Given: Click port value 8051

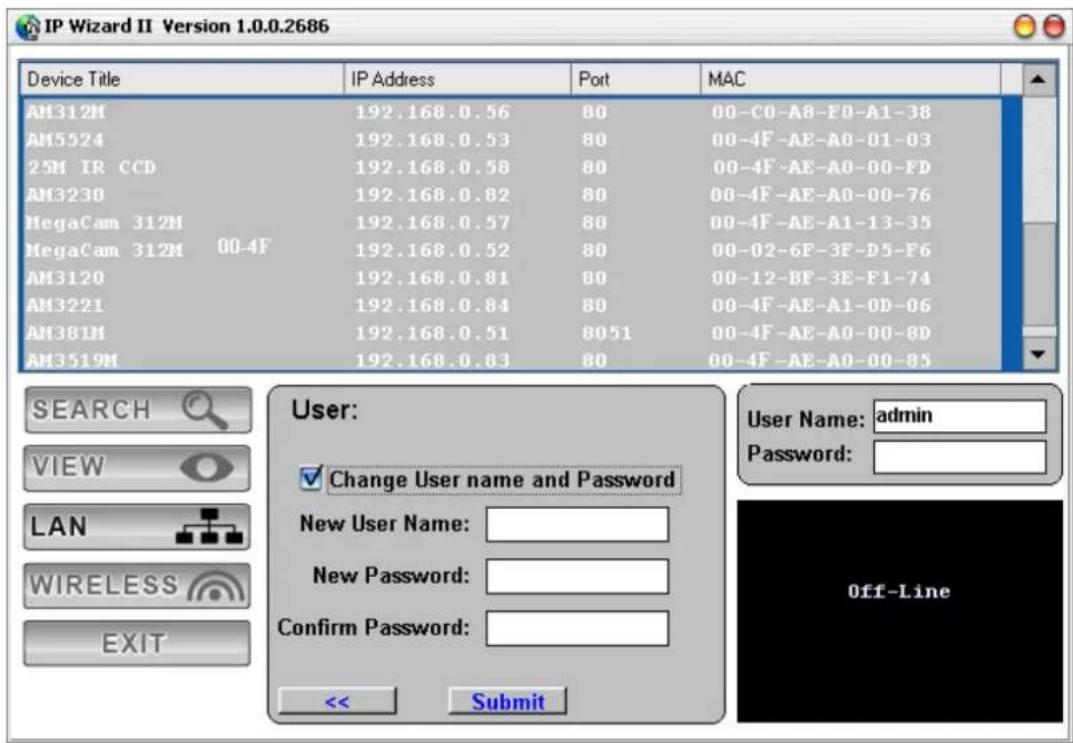Looking at the screenshot, I should [x=606, y=333].
